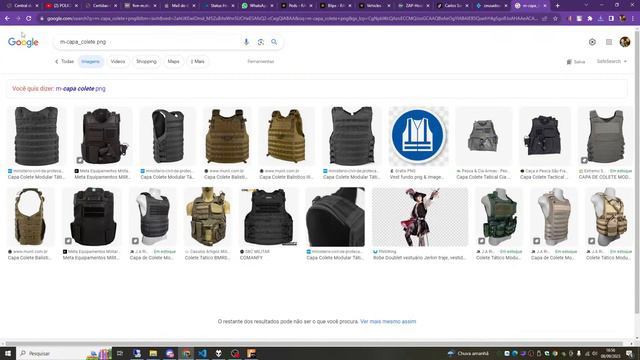Switch to the Vehicles tab
640x360 pixels.
pos(374,6)
